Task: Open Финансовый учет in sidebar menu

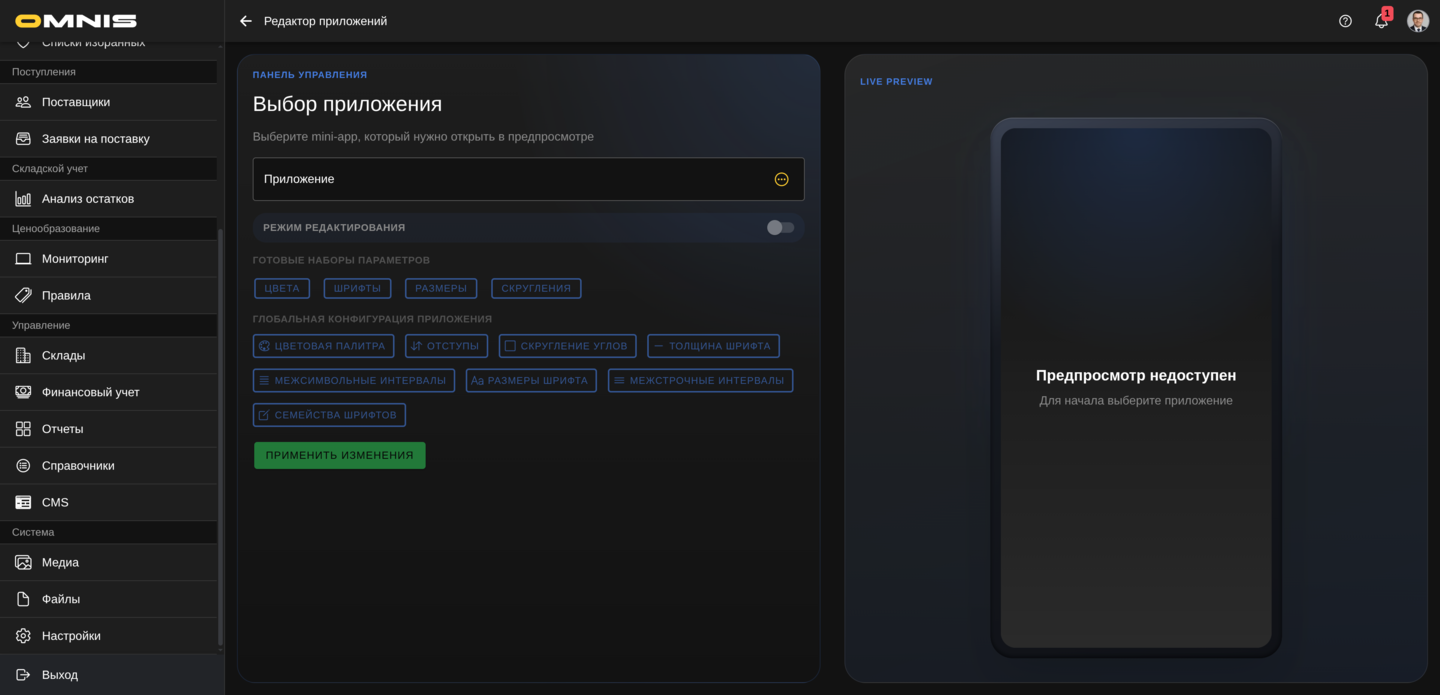Action: tap(90, 392)
